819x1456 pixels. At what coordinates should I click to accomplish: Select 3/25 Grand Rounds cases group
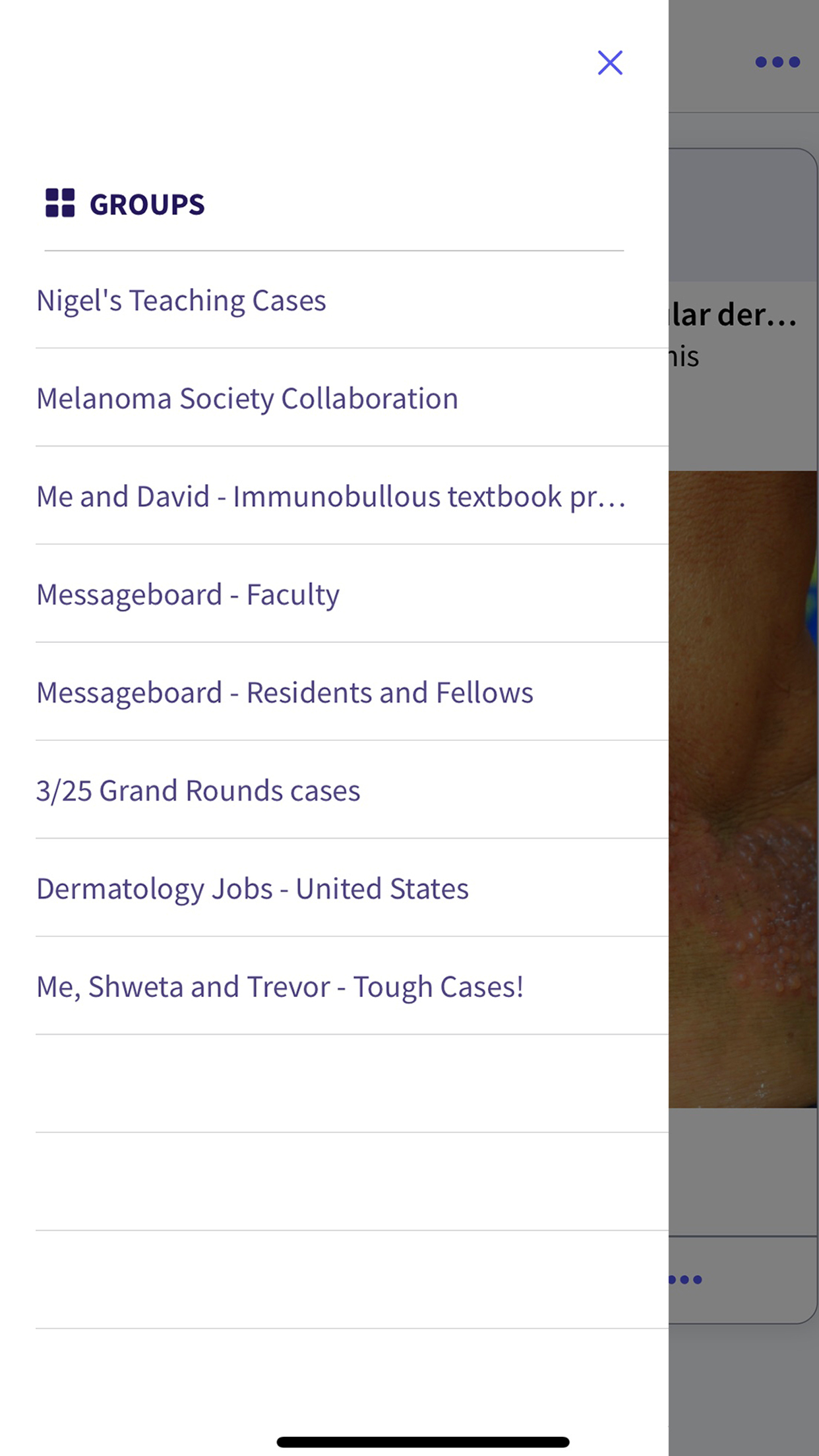click(x=198, y=791)
